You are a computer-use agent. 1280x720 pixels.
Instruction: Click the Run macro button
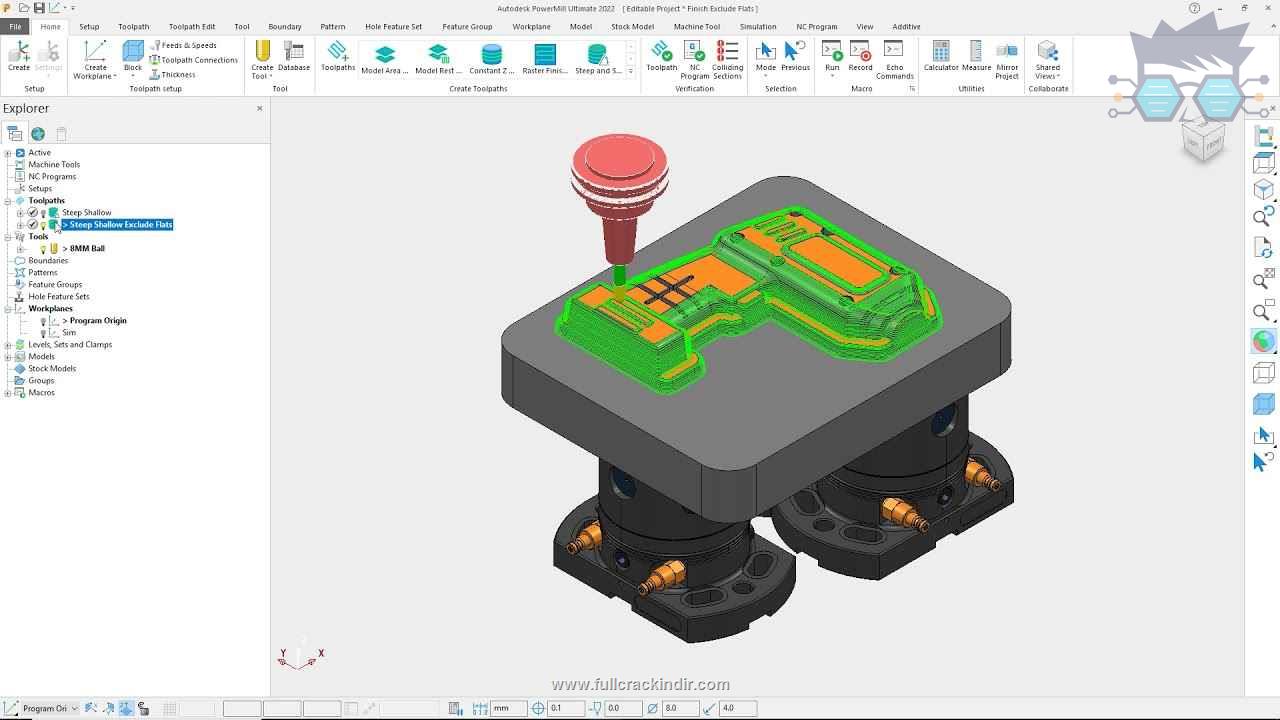tap(832, 58)
